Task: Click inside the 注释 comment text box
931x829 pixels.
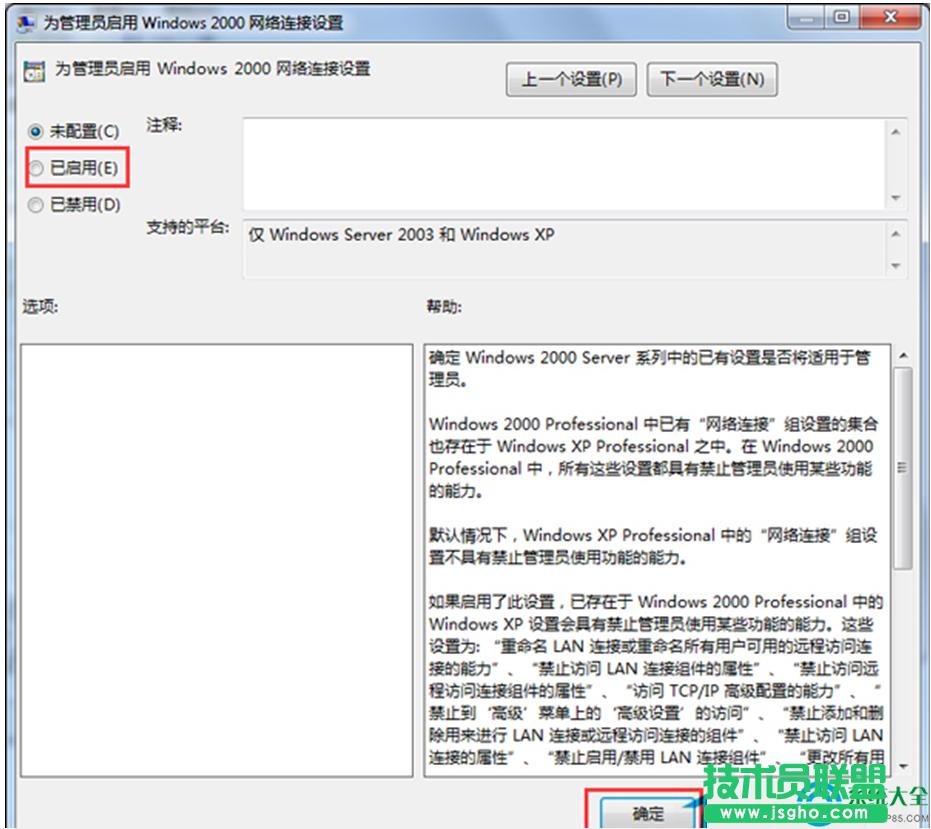Action: click(564, 164)
